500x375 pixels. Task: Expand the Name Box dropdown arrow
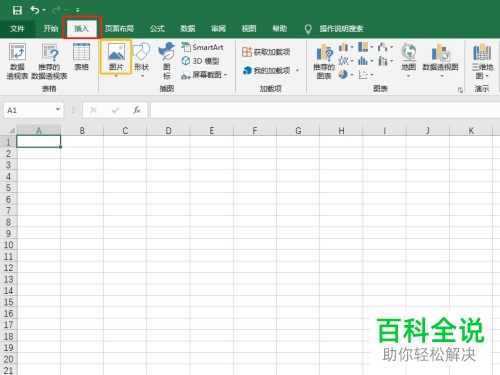(x=58, y=110)
